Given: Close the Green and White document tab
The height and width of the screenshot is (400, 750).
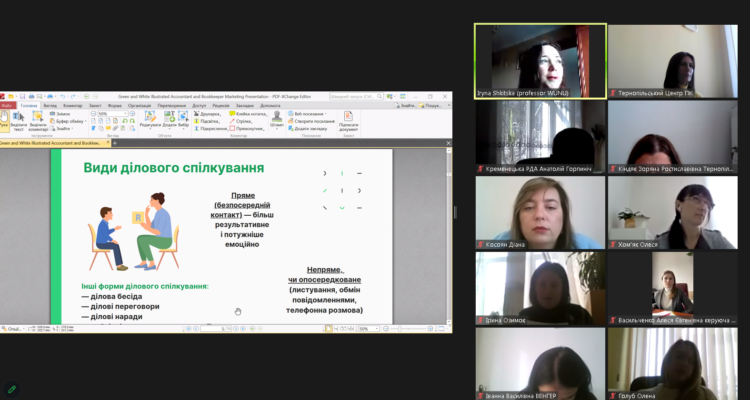Looking at the screenshot, I should [106, 142].
